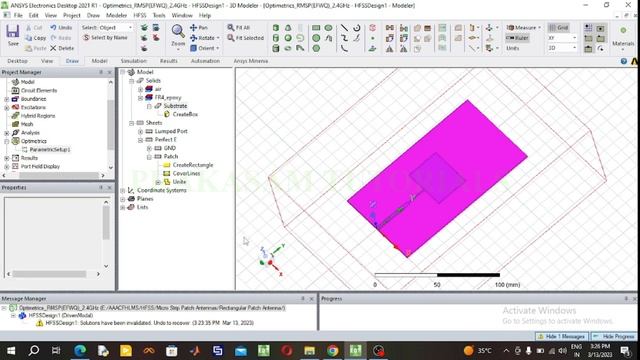Draw a circle sheet
The image size is (640, 360).
pyautogui.click(x=316, y=38)
